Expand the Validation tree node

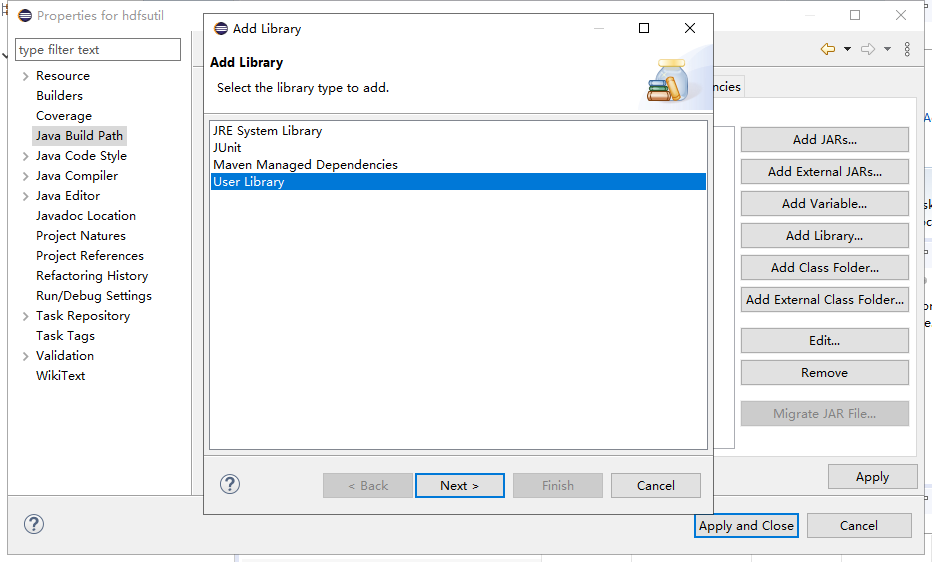pyautogui.click(x=25, y=356)
